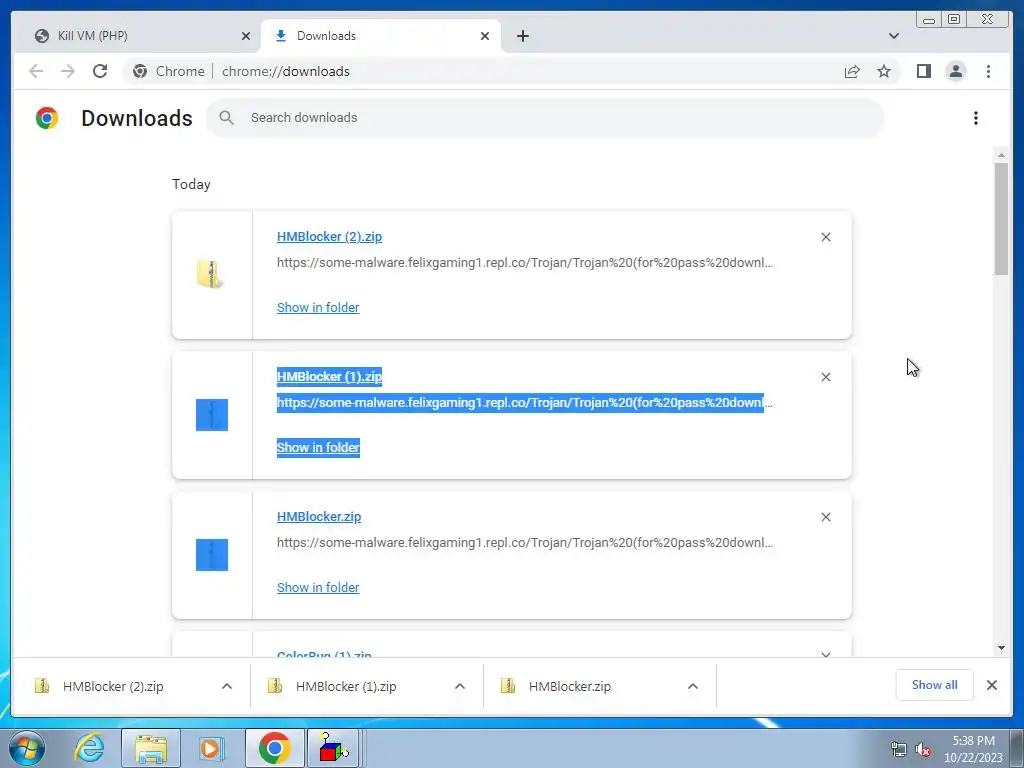The width and height of the screenshot is (1024, 768).
Task: Open the HMBlocker (1).zip file link
Action: (x=329, y=377)
